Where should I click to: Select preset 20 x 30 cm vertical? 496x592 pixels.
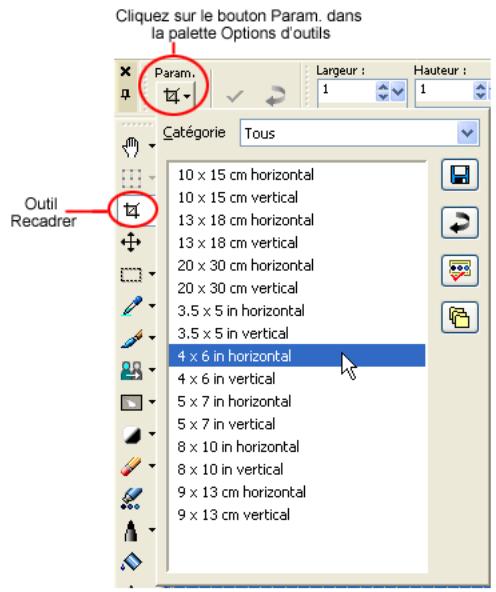pyautogui.click(x=297, y=288)
